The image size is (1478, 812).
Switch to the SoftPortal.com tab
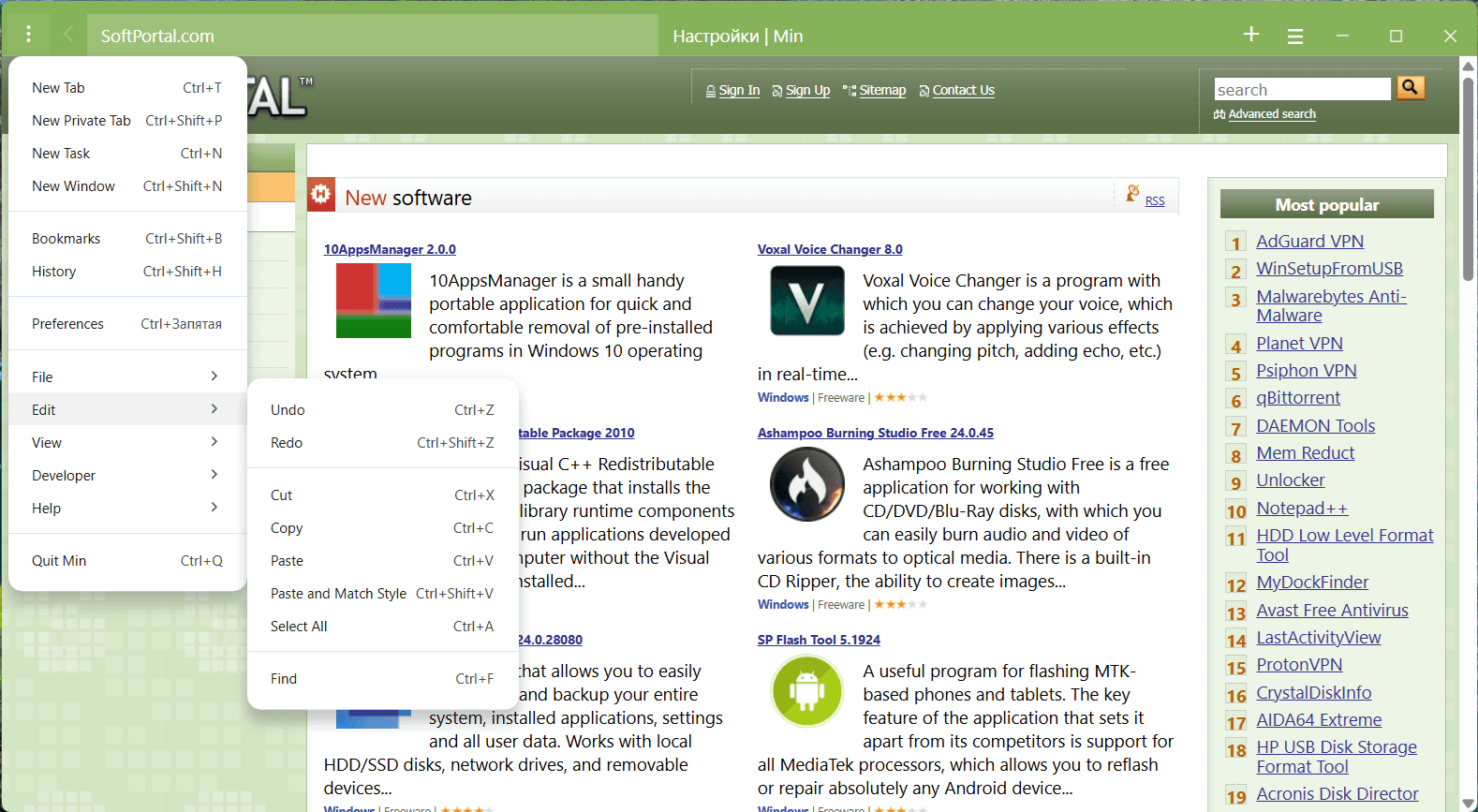[373, 36]
